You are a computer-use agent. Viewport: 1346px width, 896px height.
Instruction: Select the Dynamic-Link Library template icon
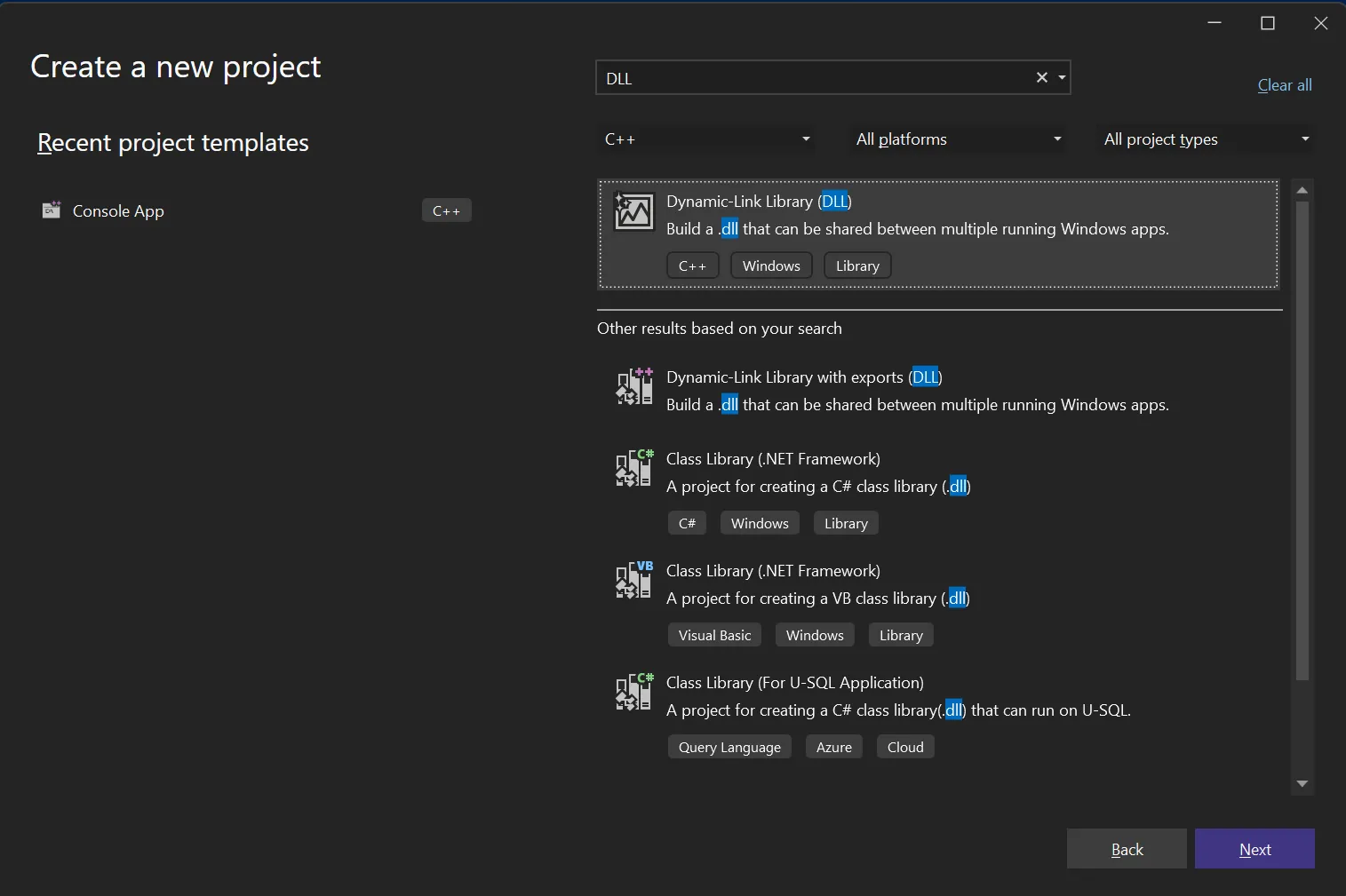[x=633, y=212]
